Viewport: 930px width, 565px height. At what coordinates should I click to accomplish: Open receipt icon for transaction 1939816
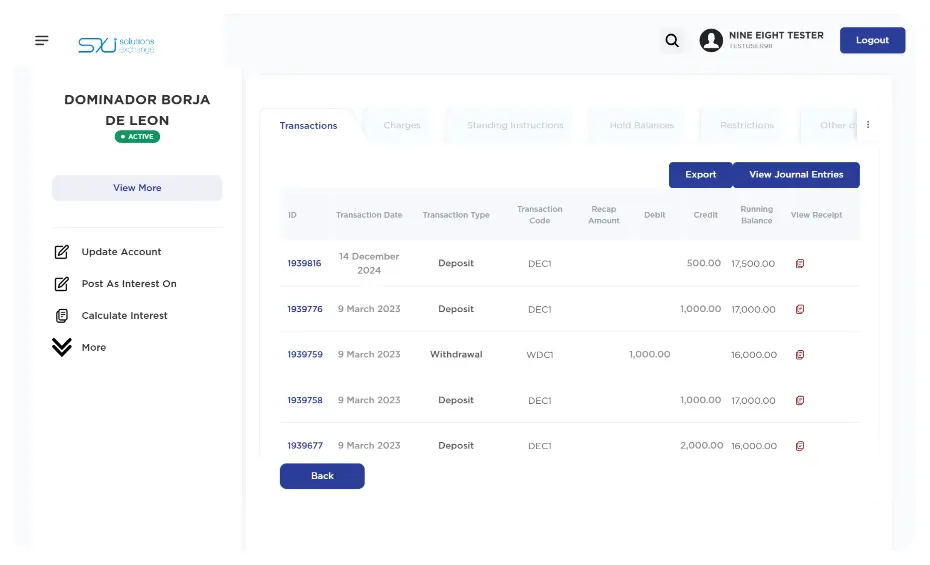pos(800,264)
